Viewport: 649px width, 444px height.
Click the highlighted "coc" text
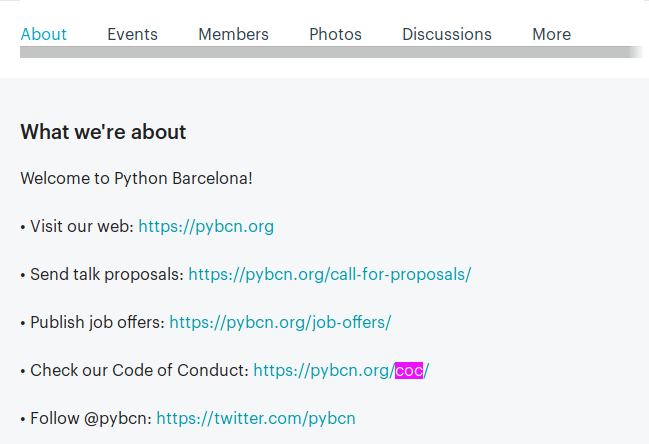[409, 370]
